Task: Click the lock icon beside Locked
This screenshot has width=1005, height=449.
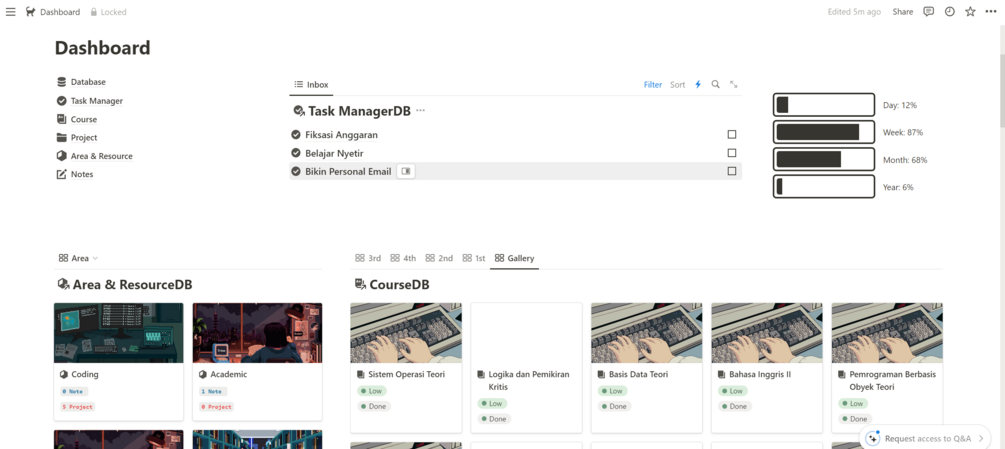Action: coord(94,12)
